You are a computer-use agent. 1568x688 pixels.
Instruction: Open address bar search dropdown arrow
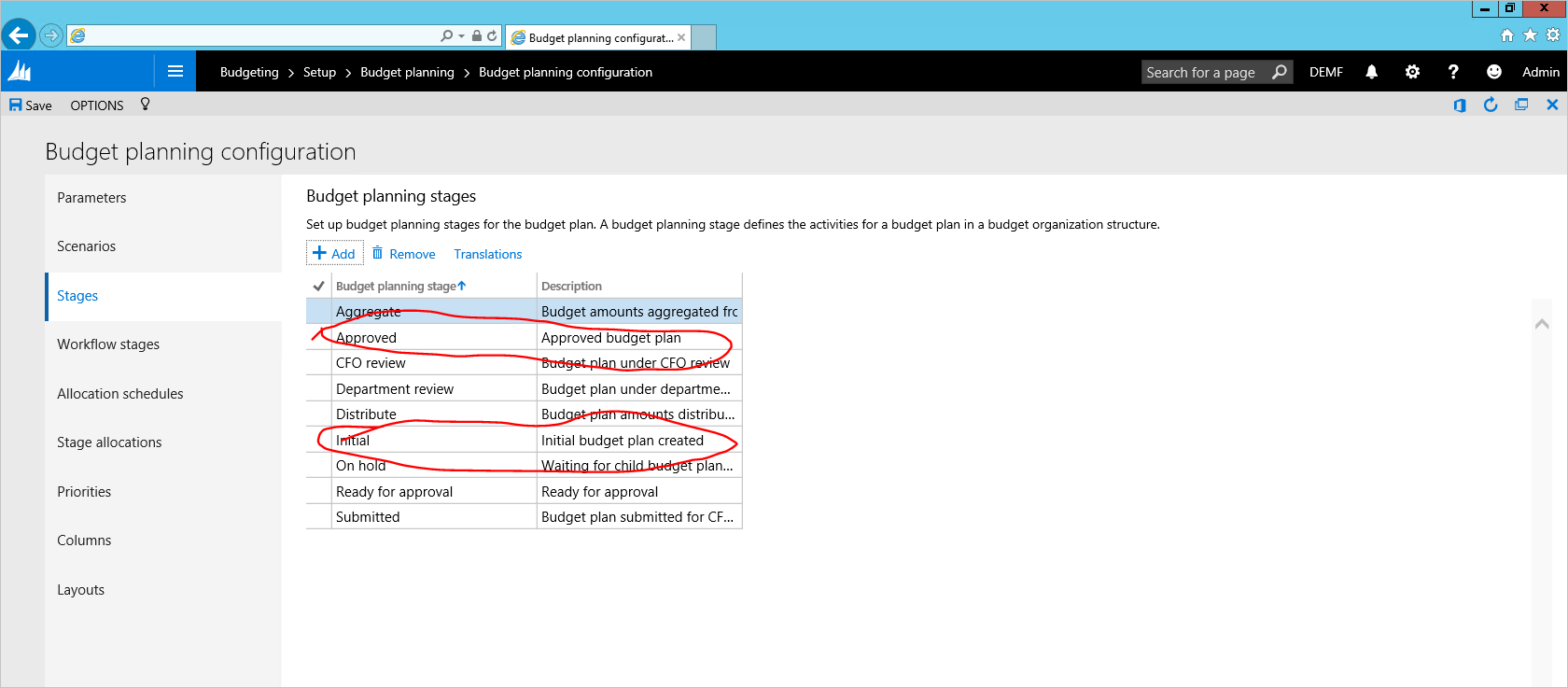(461, 35)
